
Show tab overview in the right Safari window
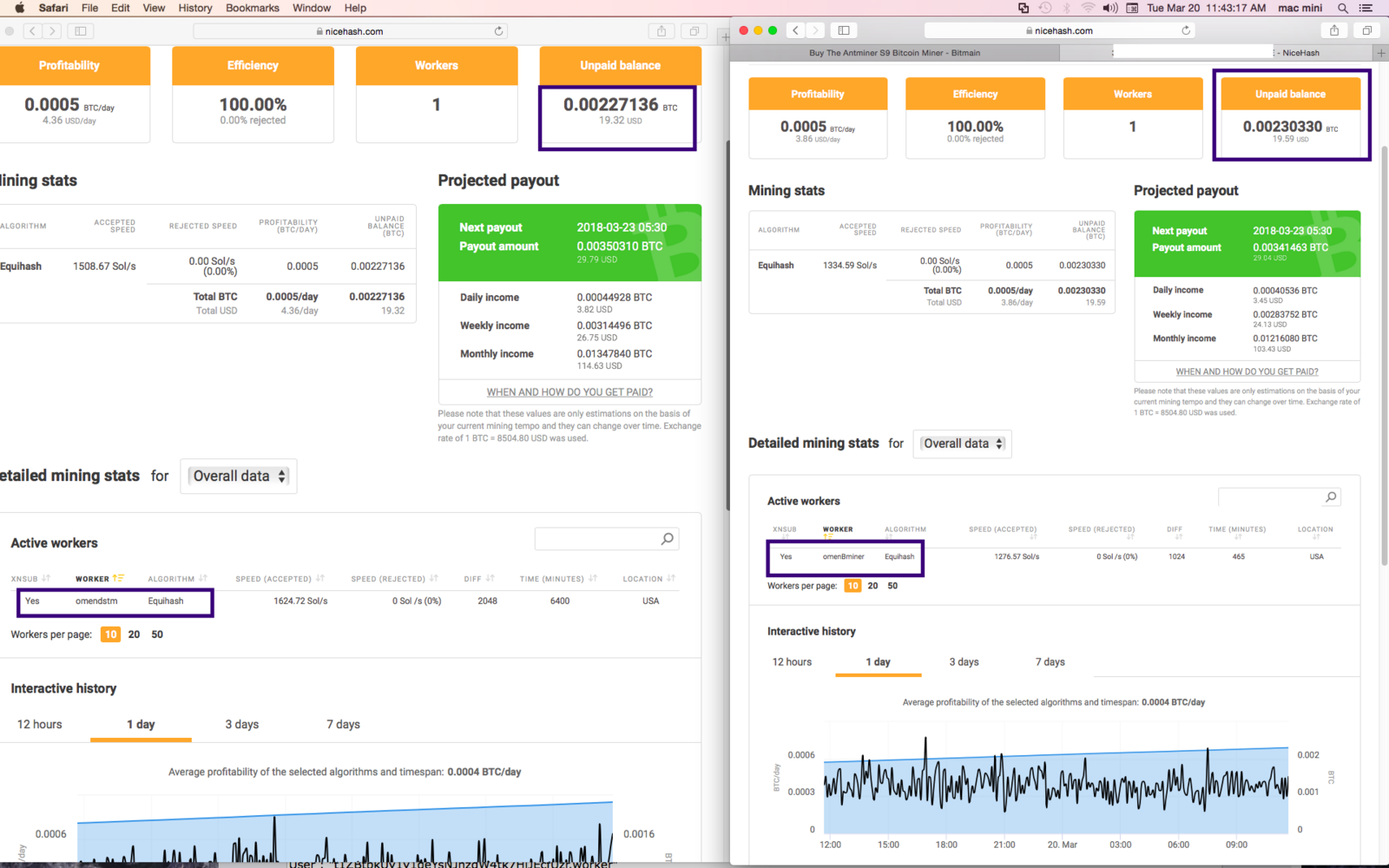click(x=1366, y=30)
